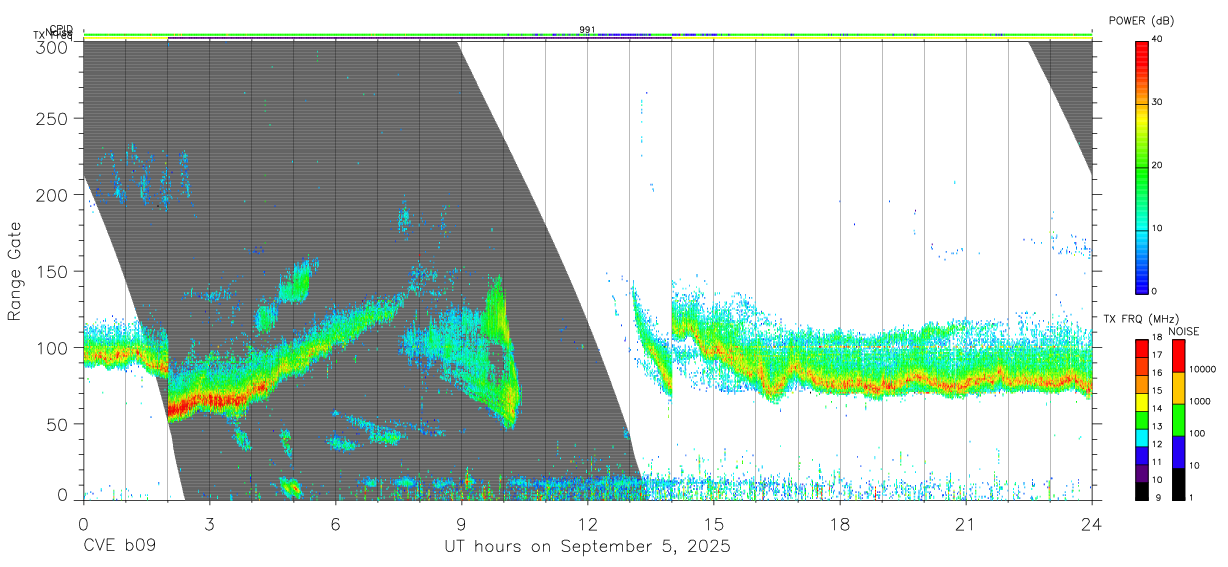Click the 100 tick on Range Gate axis

tap(52, 348)
